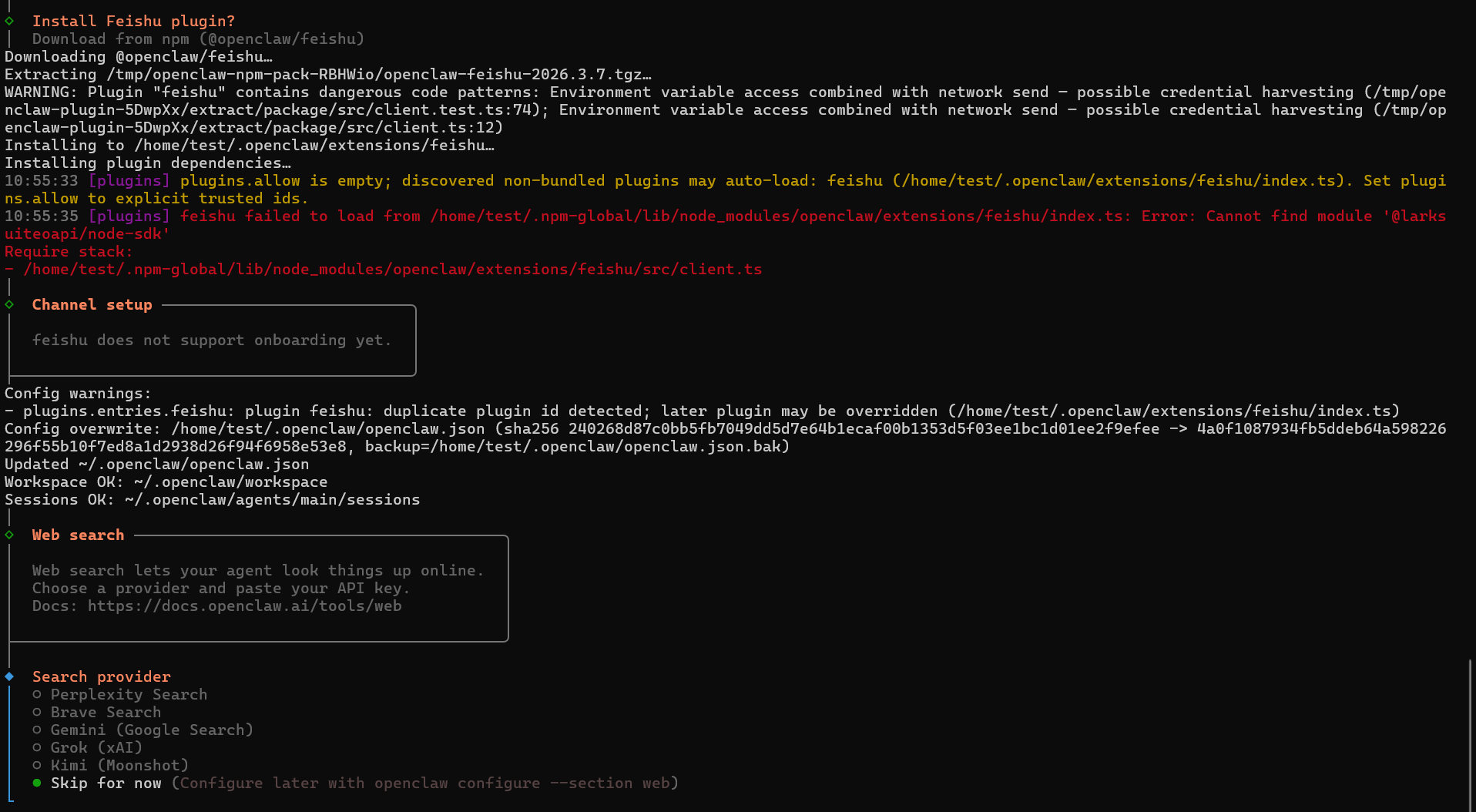Select the Brave Search provider option
1476x812 pixels.
[x=97, y=712]
